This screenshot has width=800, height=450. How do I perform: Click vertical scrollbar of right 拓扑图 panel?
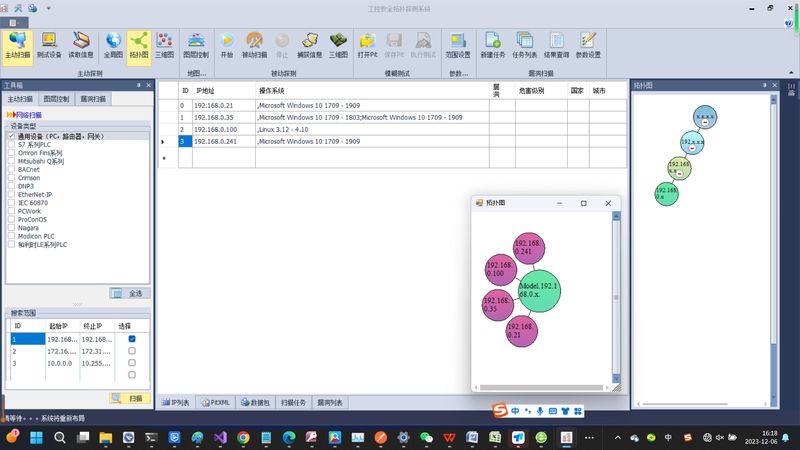tap(773, 248)
